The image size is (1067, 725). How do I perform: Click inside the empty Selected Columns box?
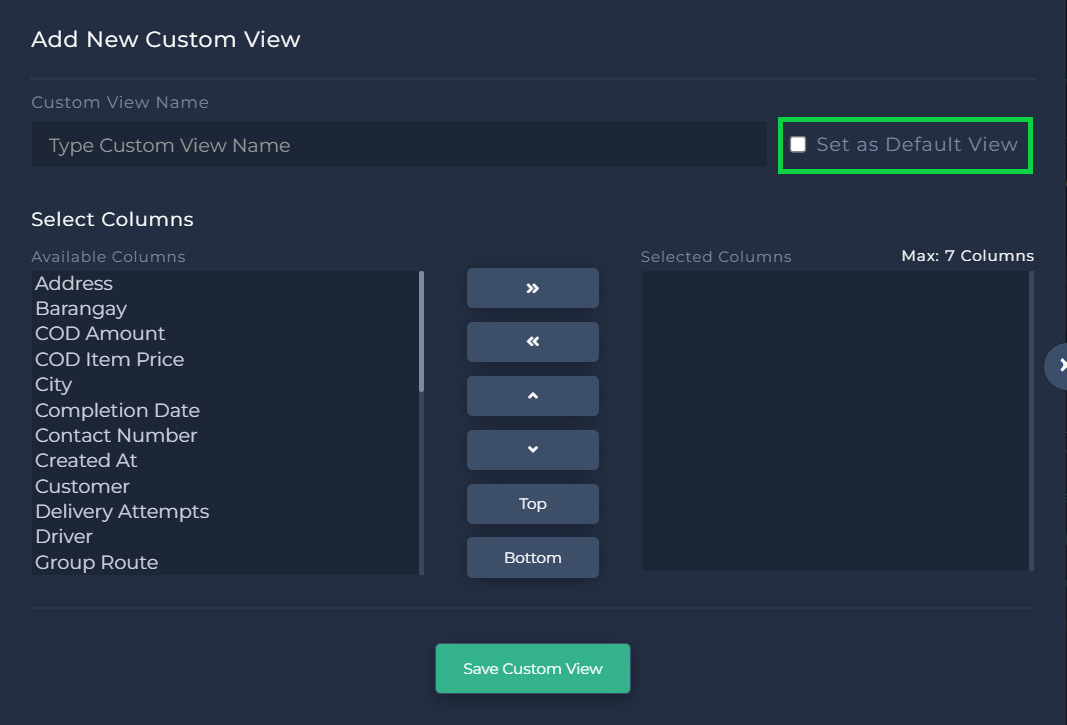(x=835, y=420)
